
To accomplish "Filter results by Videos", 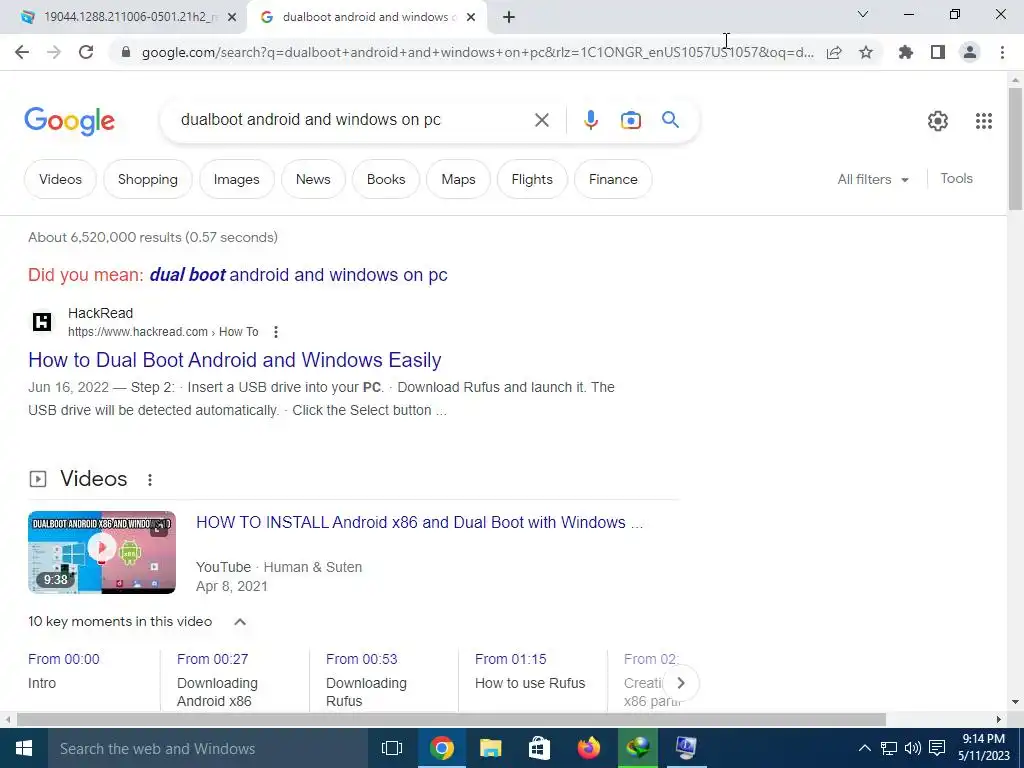I will 60,179.
